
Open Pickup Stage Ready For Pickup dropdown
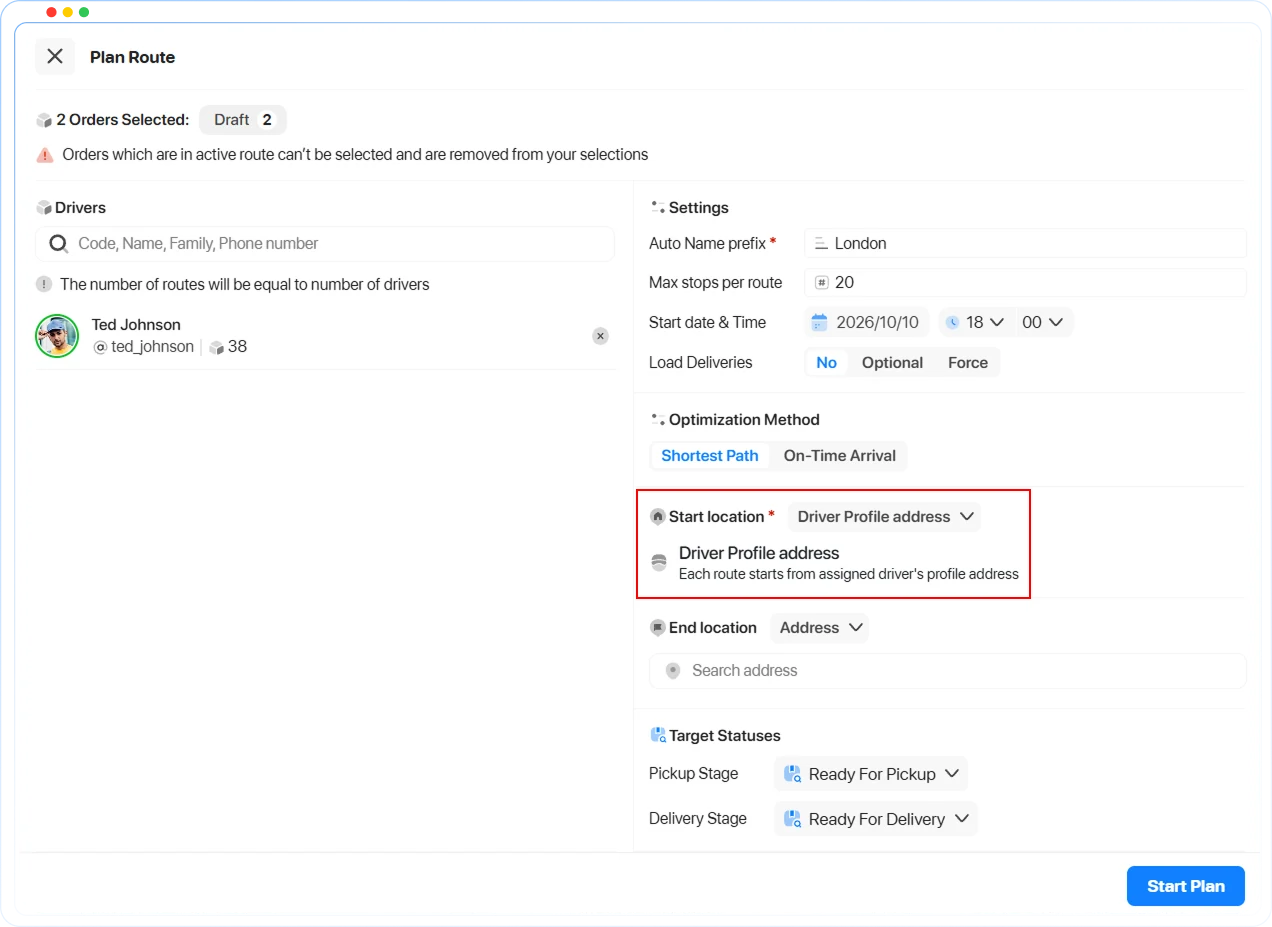[871, 774]
